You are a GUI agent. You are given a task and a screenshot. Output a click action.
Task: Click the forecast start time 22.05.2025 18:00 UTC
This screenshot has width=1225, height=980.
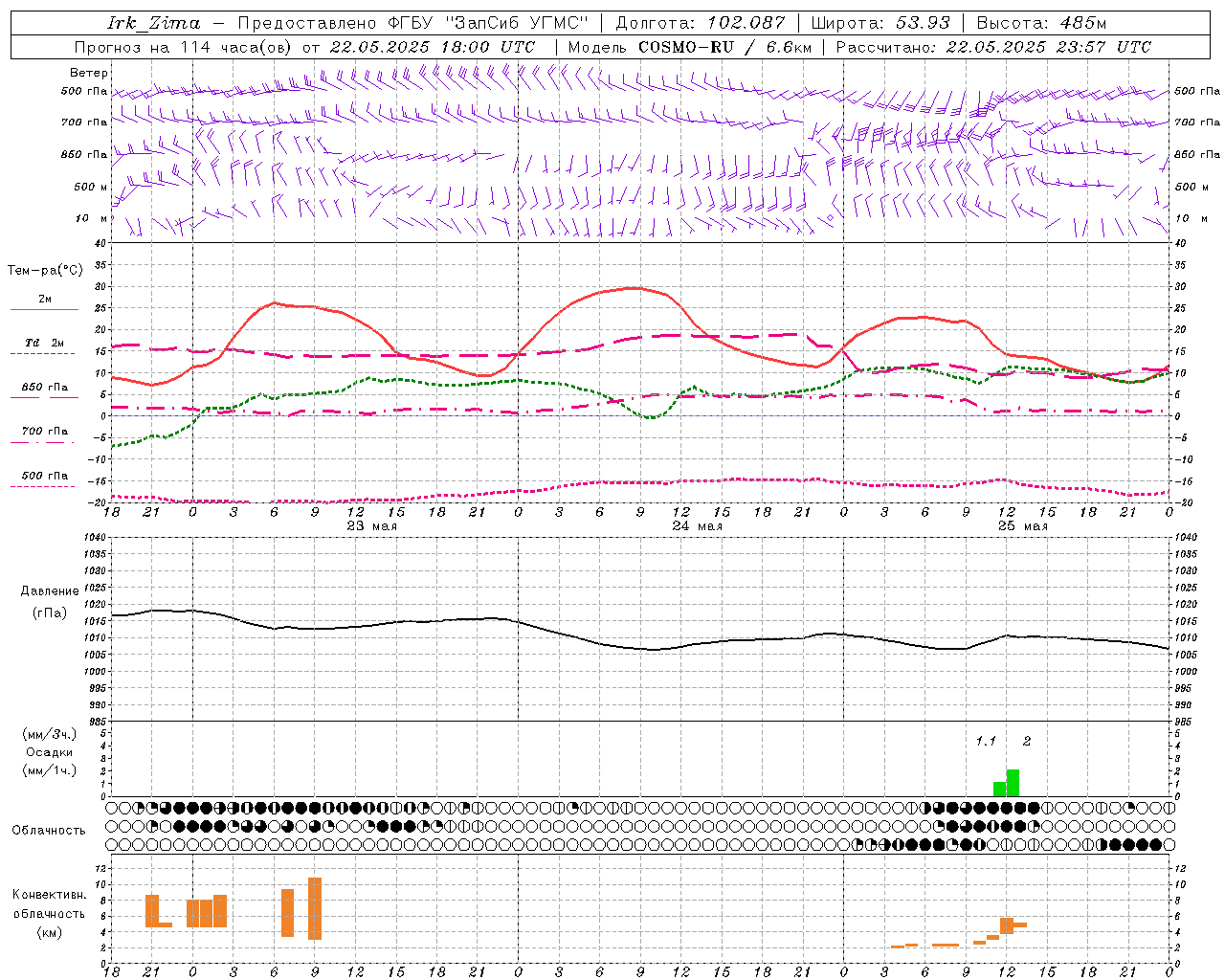433,47
